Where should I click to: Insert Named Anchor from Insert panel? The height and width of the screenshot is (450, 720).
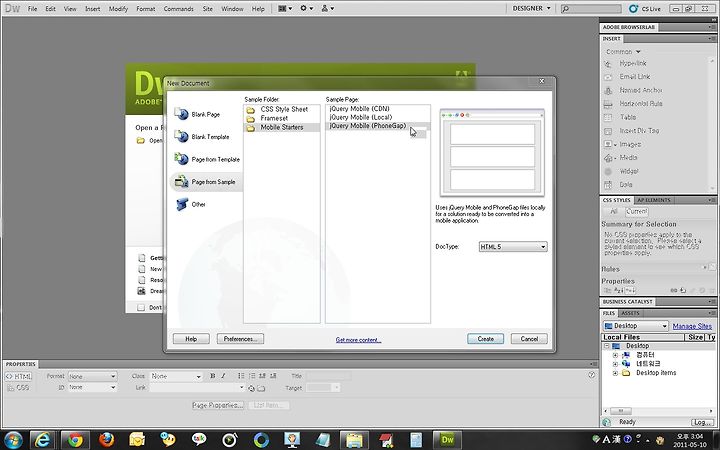coord(641,90)
